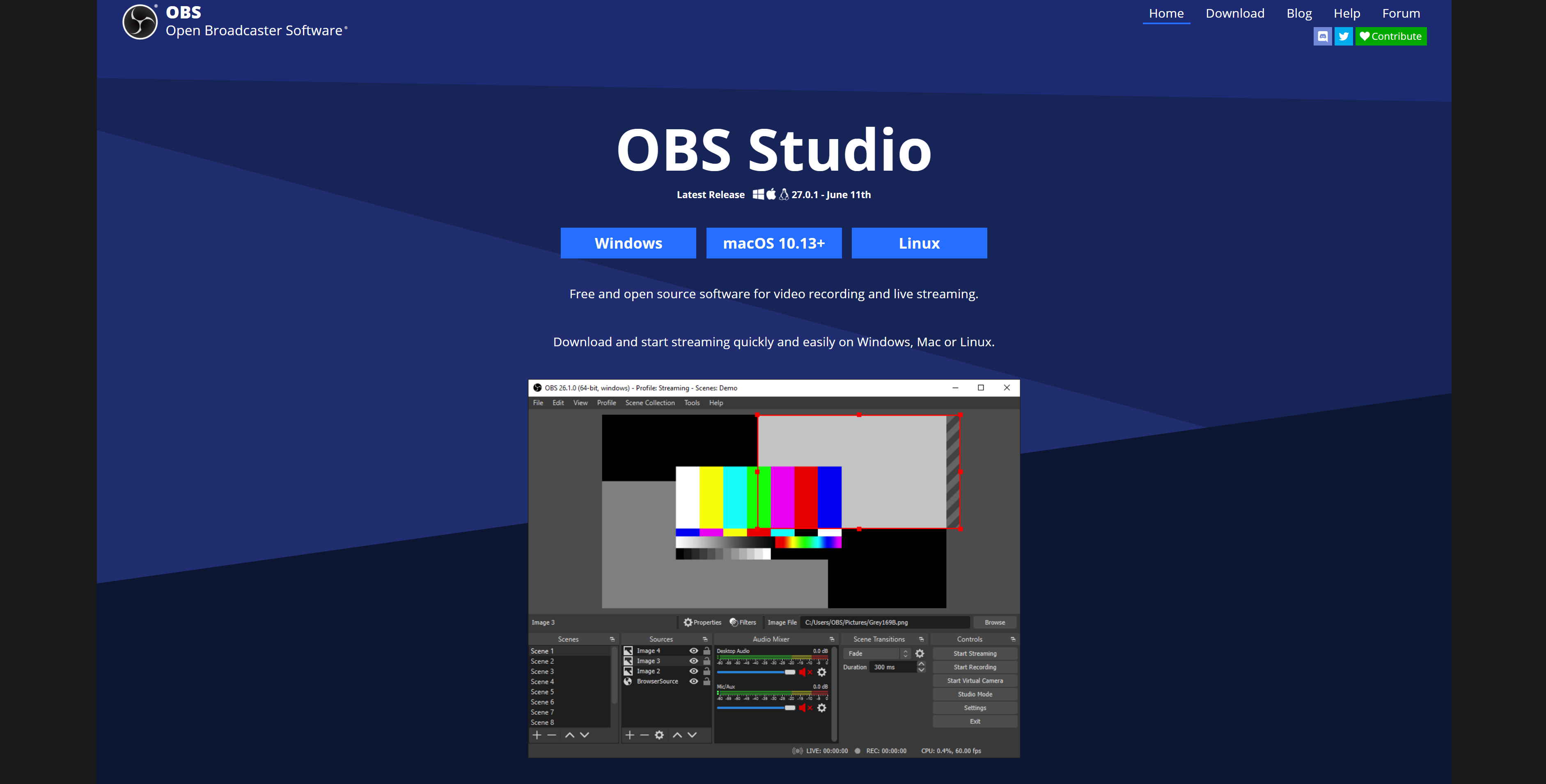Open the View menu
The image size is (1546, 784).
[x=580, y=402]
